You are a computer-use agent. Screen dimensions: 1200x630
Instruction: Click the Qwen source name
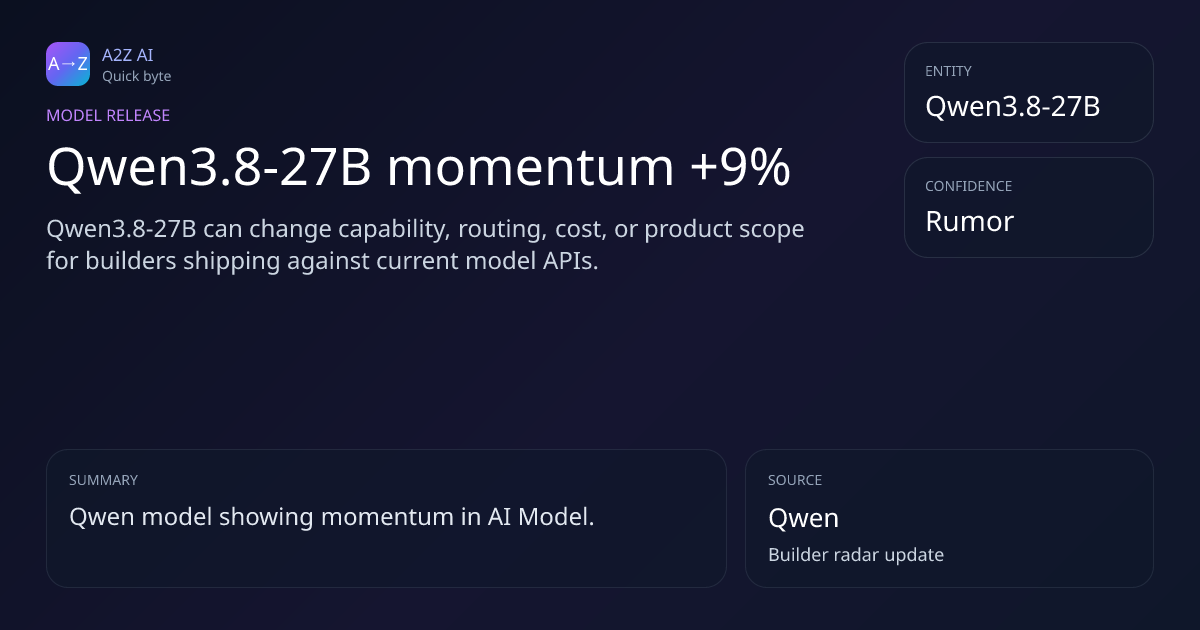point(803,518)
